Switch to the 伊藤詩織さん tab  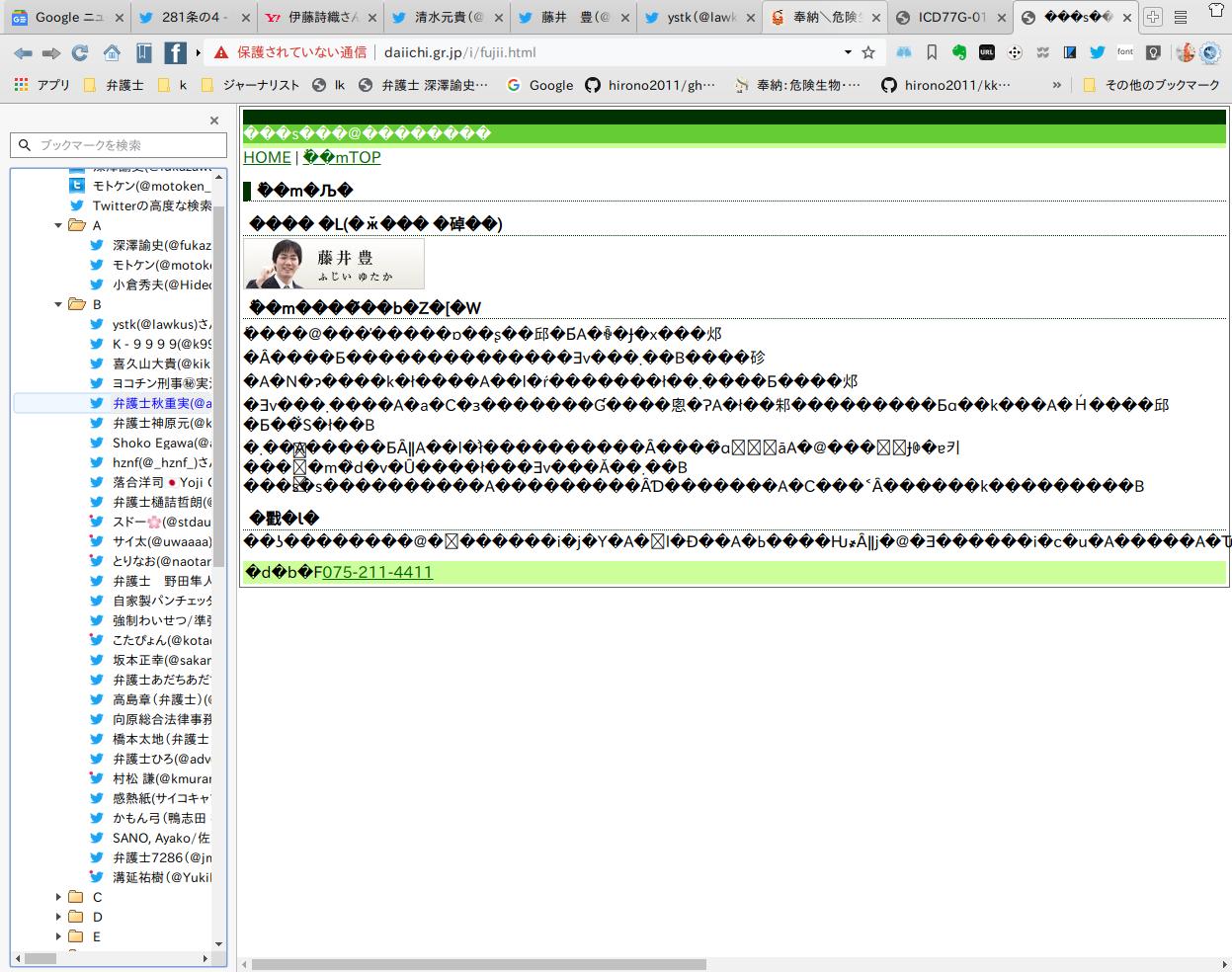[x=319, y=17]
